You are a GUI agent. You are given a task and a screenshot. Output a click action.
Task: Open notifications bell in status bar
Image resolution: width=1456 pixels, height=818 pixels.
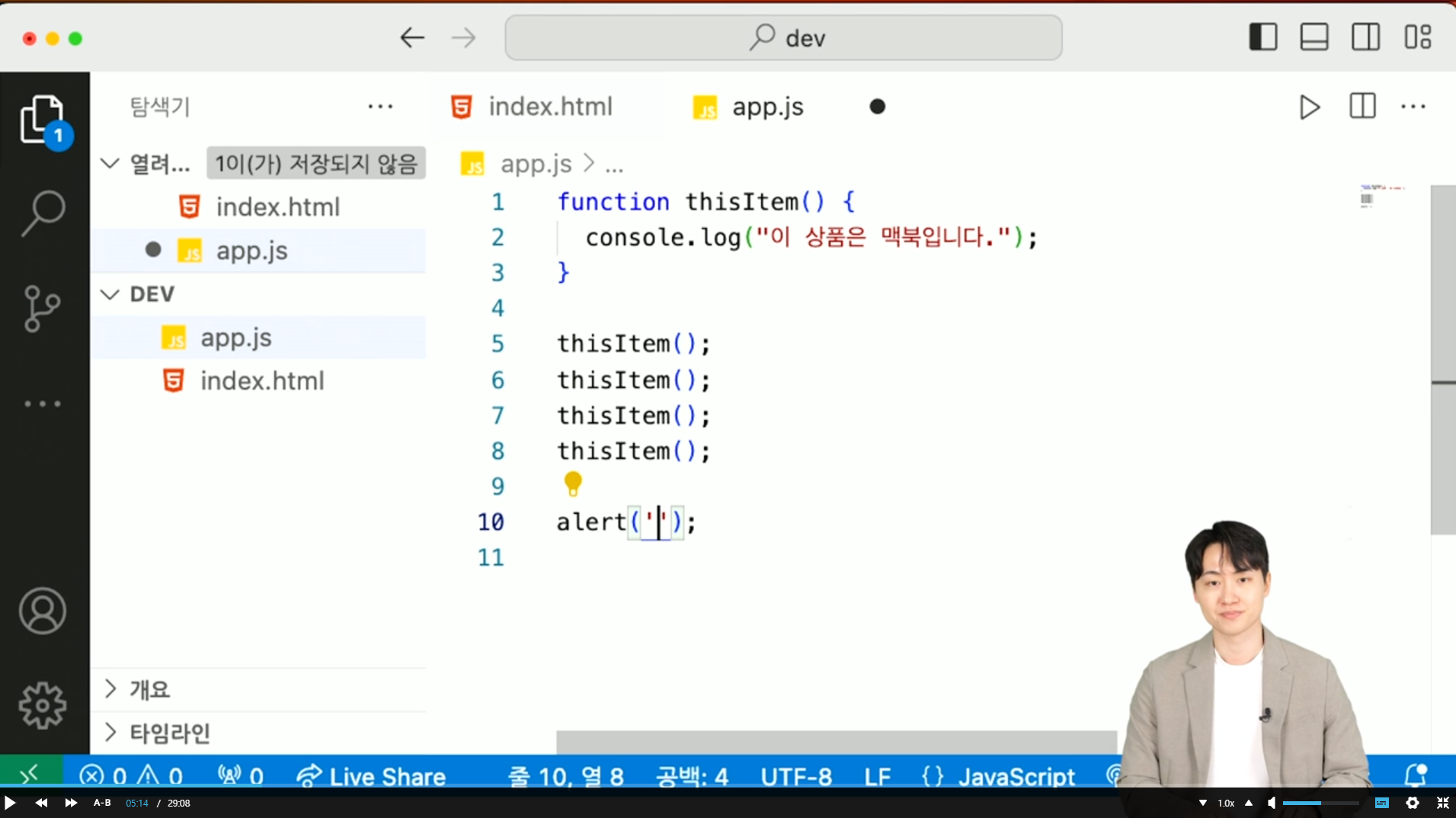click(1416, 775)
